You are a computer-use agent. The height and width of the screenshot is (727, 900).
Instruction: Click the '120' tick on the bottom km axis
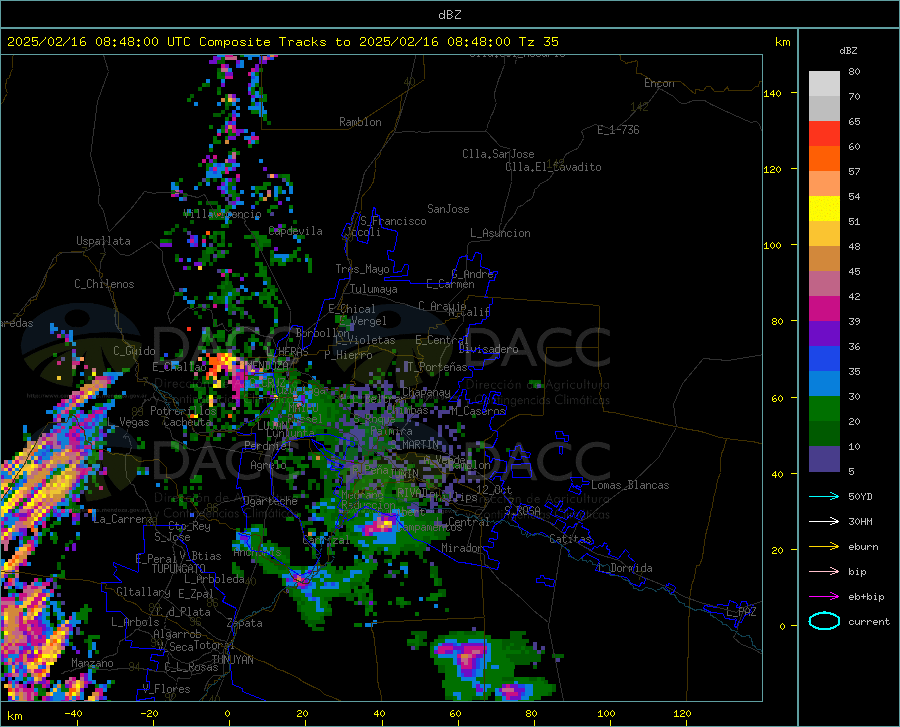(x=682, y=714)
